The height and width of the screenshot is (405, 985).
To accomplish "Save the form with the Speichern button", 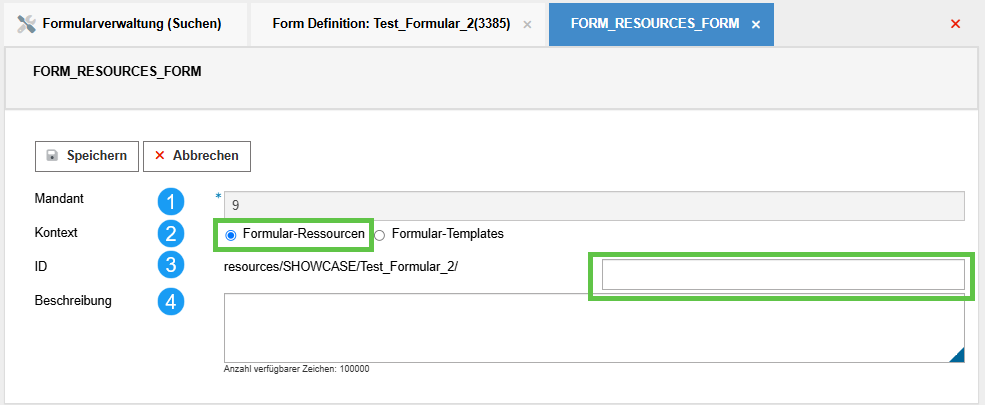I will (86, 156).
